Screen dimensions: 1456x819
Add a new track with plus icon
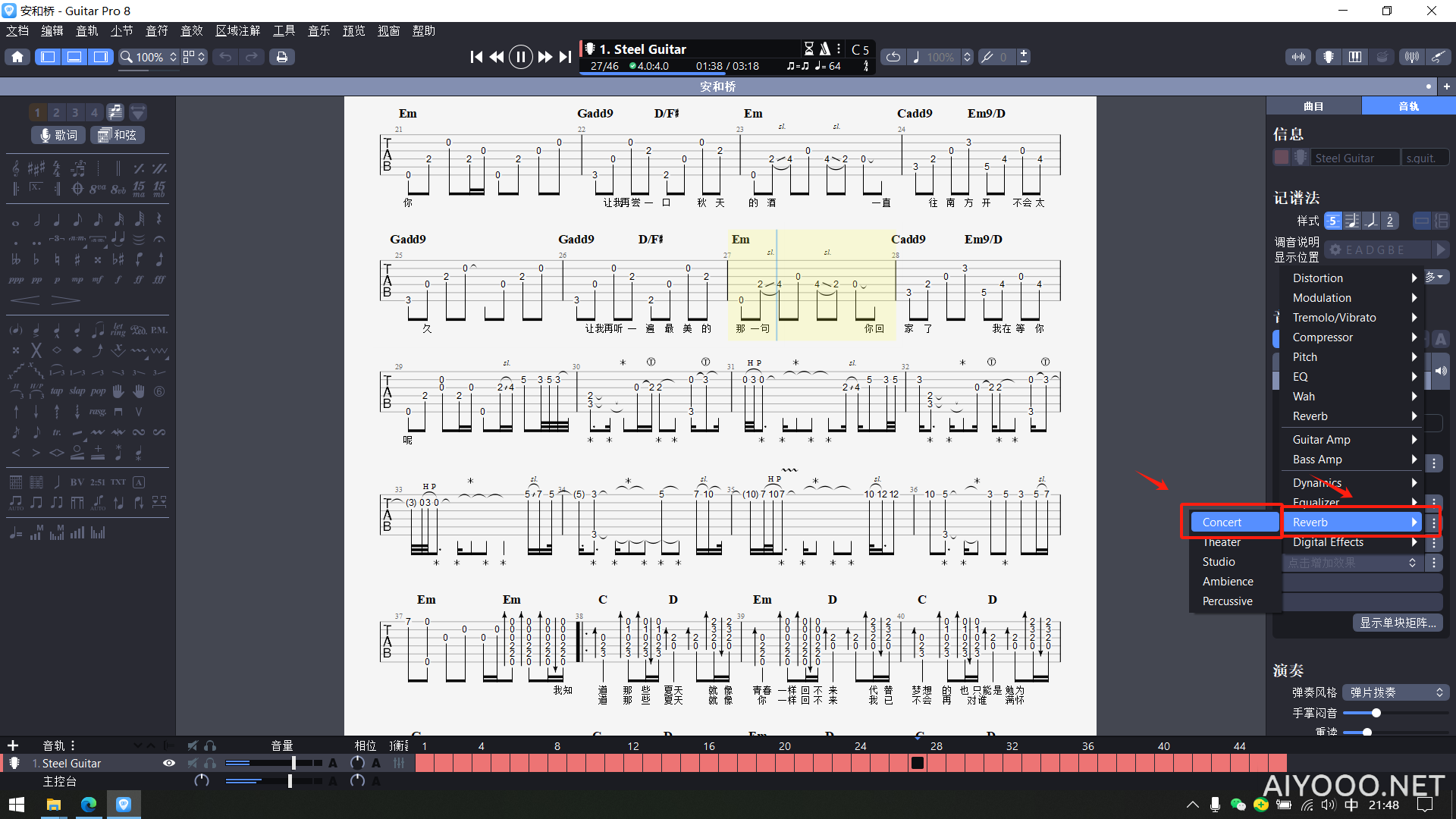pos(13,745)
